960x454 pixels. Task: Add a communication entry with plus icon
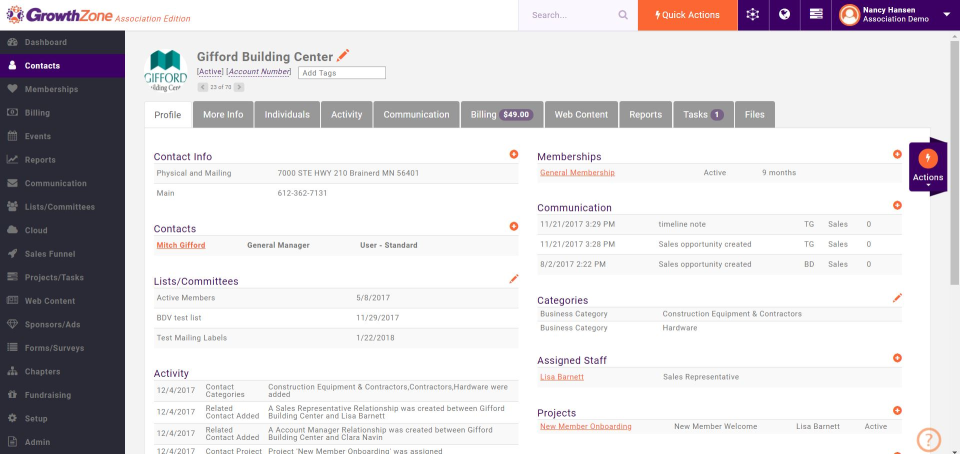(x=897, y=206)
